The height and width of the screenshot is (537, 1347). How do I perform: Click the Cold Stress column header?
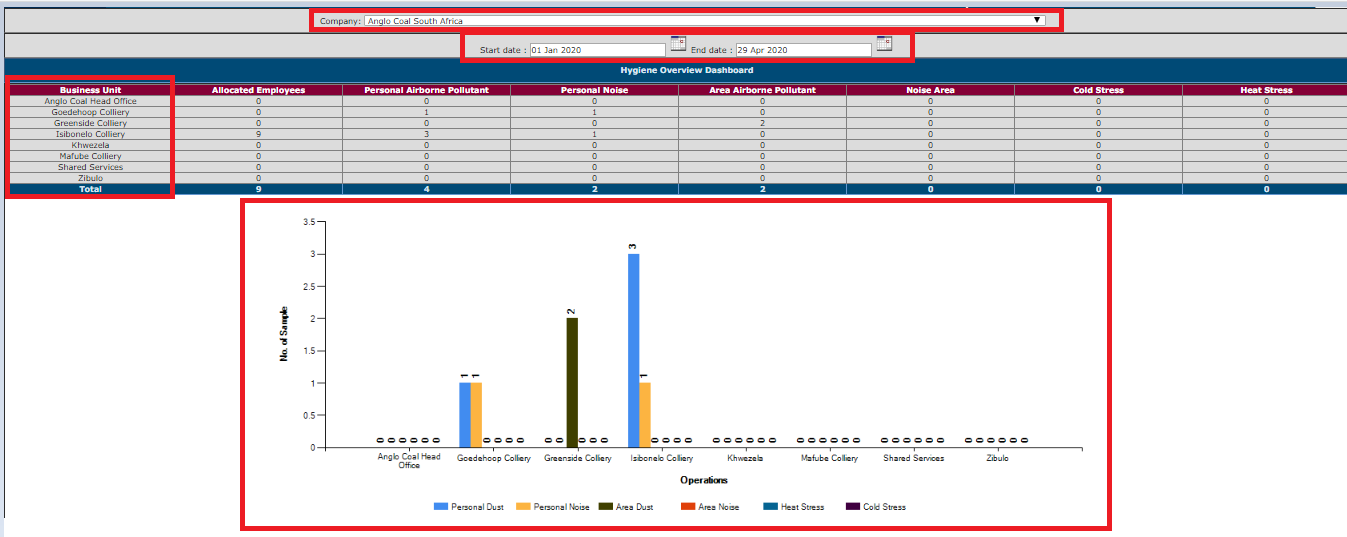[x=1098, y=90]
